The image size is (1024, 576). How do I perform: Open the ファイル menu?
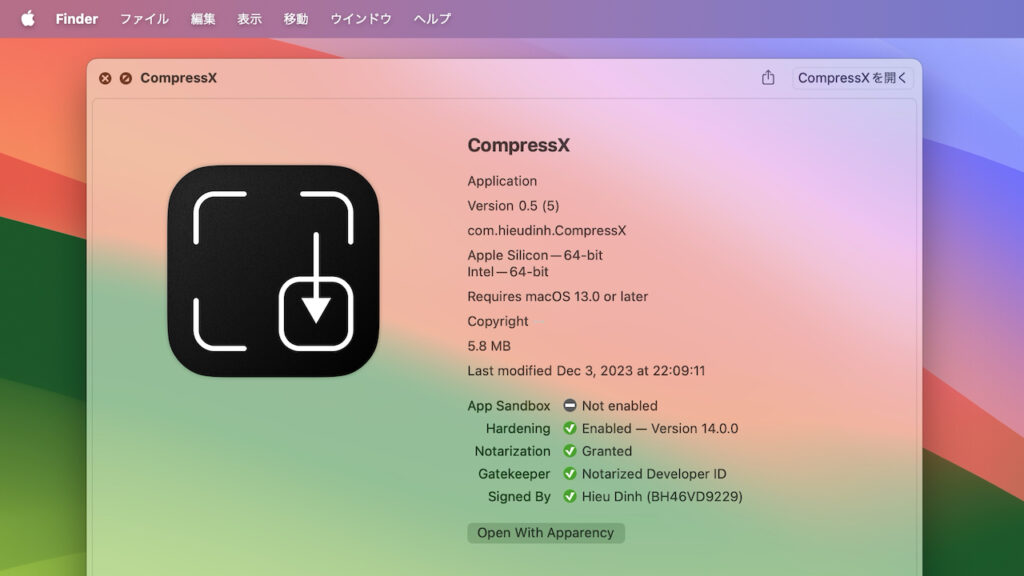(144, 19)
